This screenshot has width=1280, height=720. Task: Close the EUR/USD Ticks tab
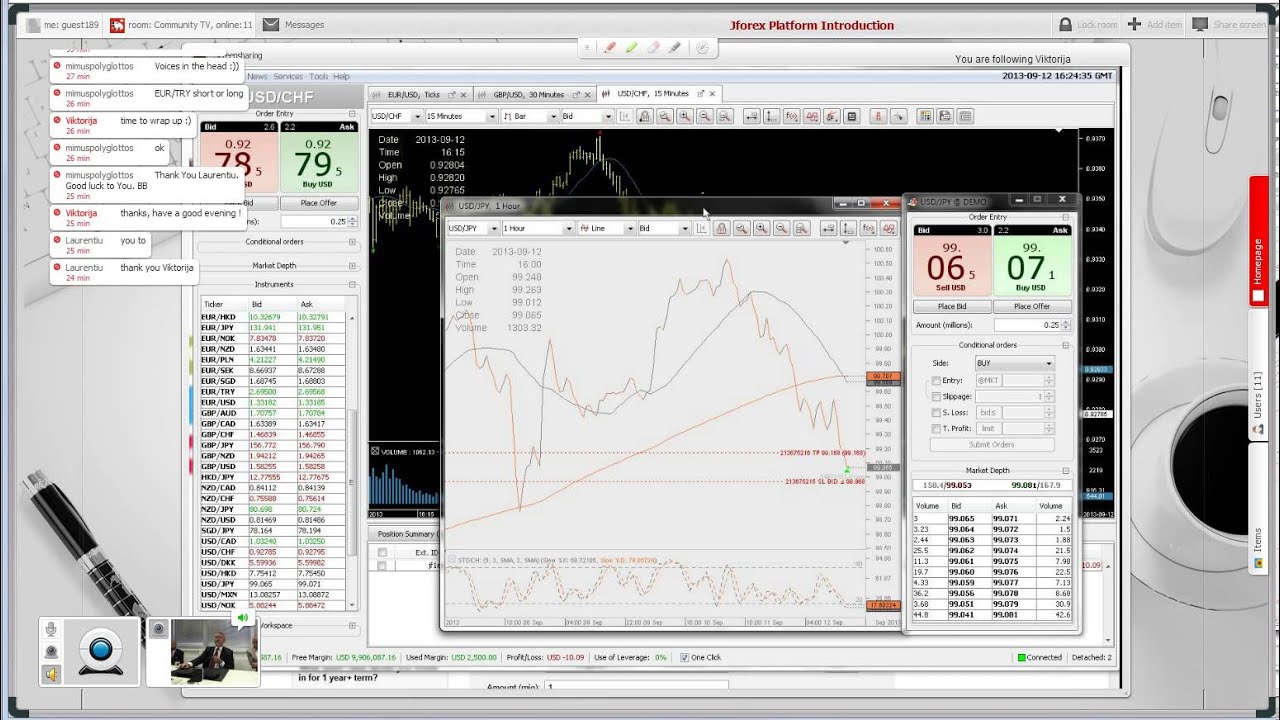(464, 94)
